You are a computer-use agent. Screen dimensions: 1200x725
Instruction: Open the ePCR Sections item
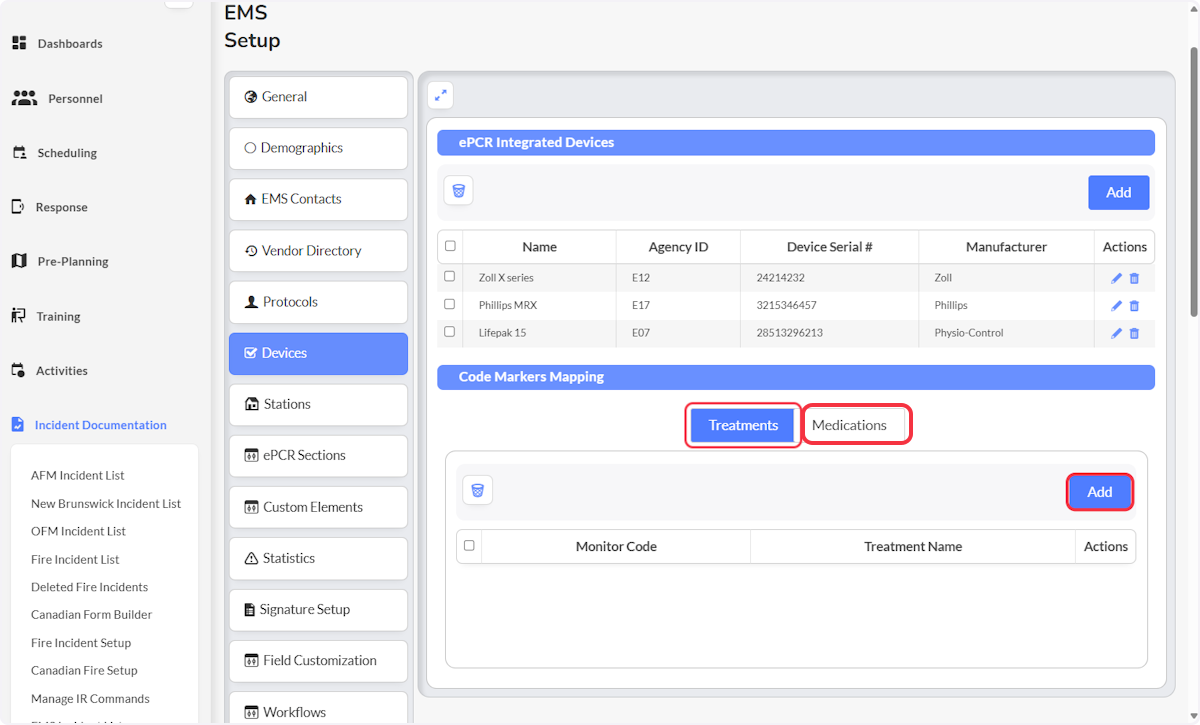click(x=318, y=455)
